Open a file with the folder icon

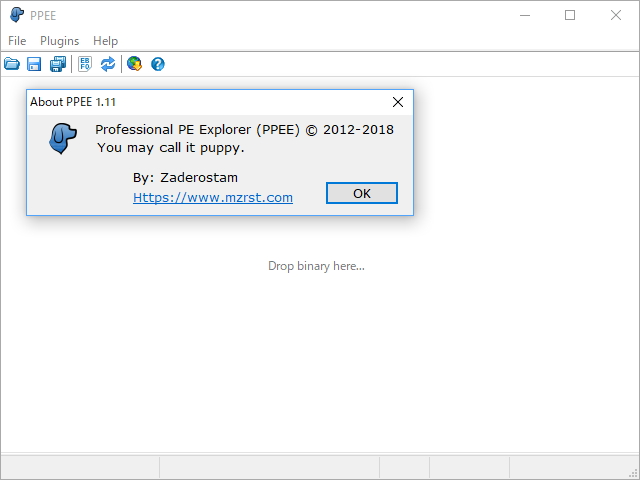[12, 64]
